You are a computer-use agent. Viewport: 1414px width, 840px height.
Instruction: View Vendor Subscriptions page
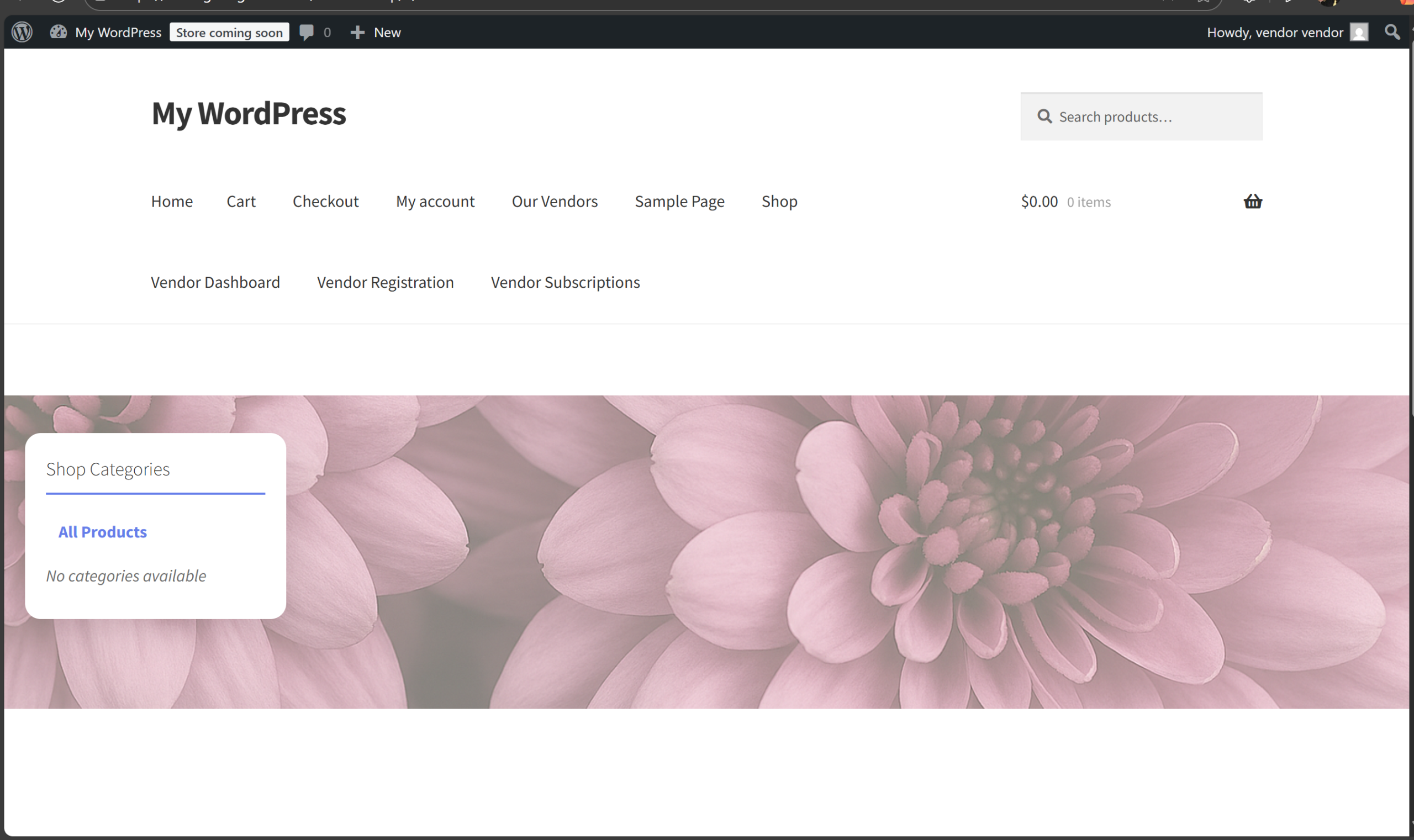565,282
